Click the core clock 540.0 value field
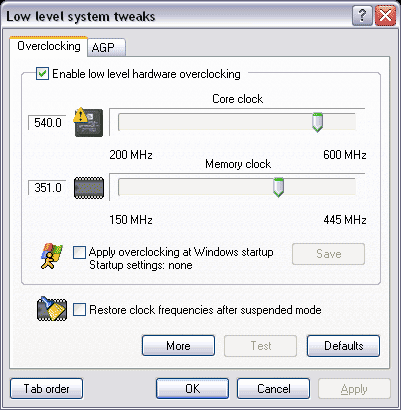401x410 pixels. coord(47,122)
